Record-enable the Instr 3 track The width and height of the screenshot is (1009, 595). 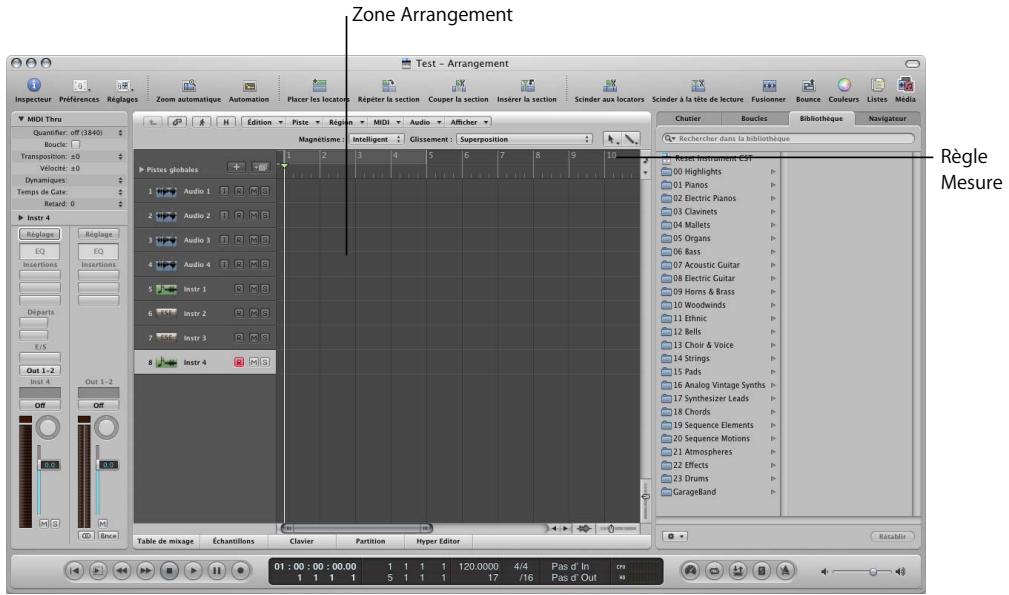[x=239, y=338]
